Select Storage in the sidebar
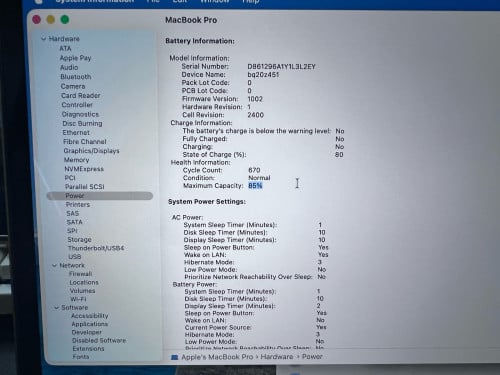Viewport: 500px width, 375px height. (79, 240)
